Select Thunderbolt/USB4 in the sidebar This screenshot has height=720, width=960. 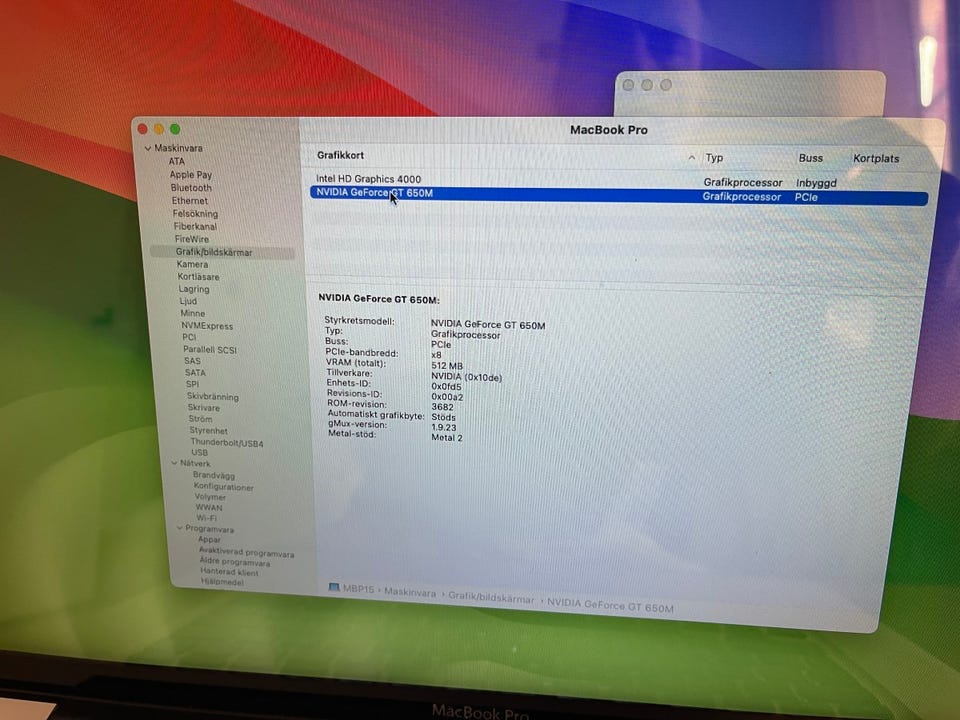(x=227, y=442)
